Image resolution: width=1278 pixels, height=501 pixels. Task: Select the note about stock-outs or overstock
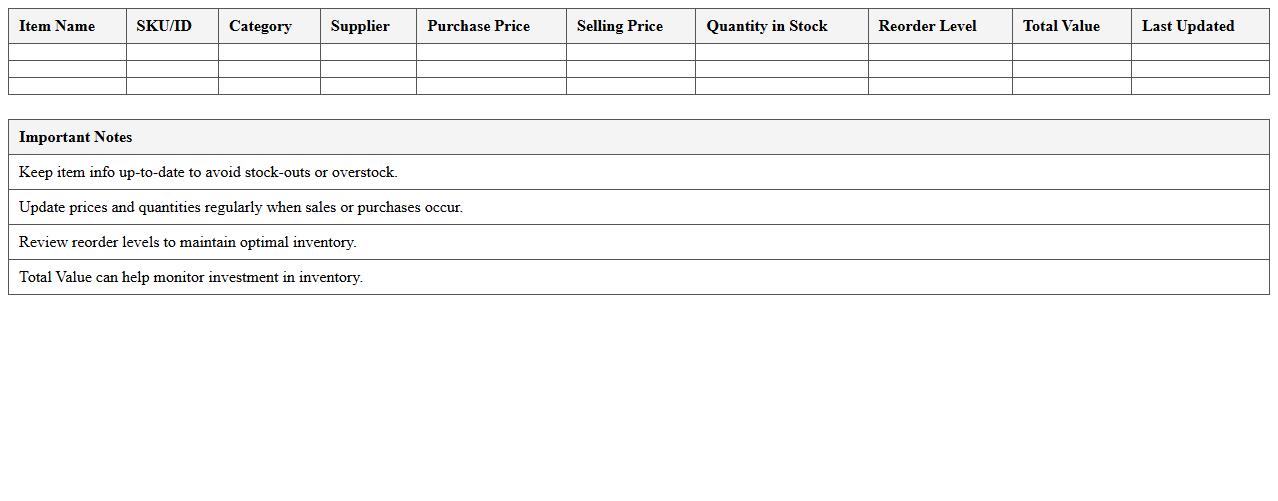[x=208, y=172]
